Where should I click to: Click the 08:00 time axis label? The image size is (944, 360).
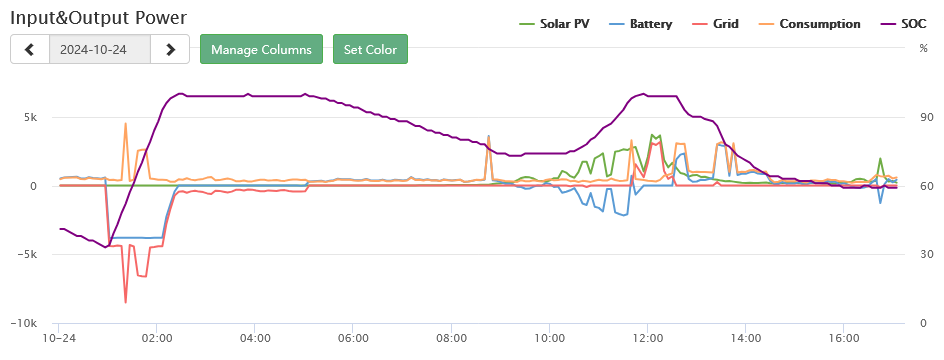451,338
